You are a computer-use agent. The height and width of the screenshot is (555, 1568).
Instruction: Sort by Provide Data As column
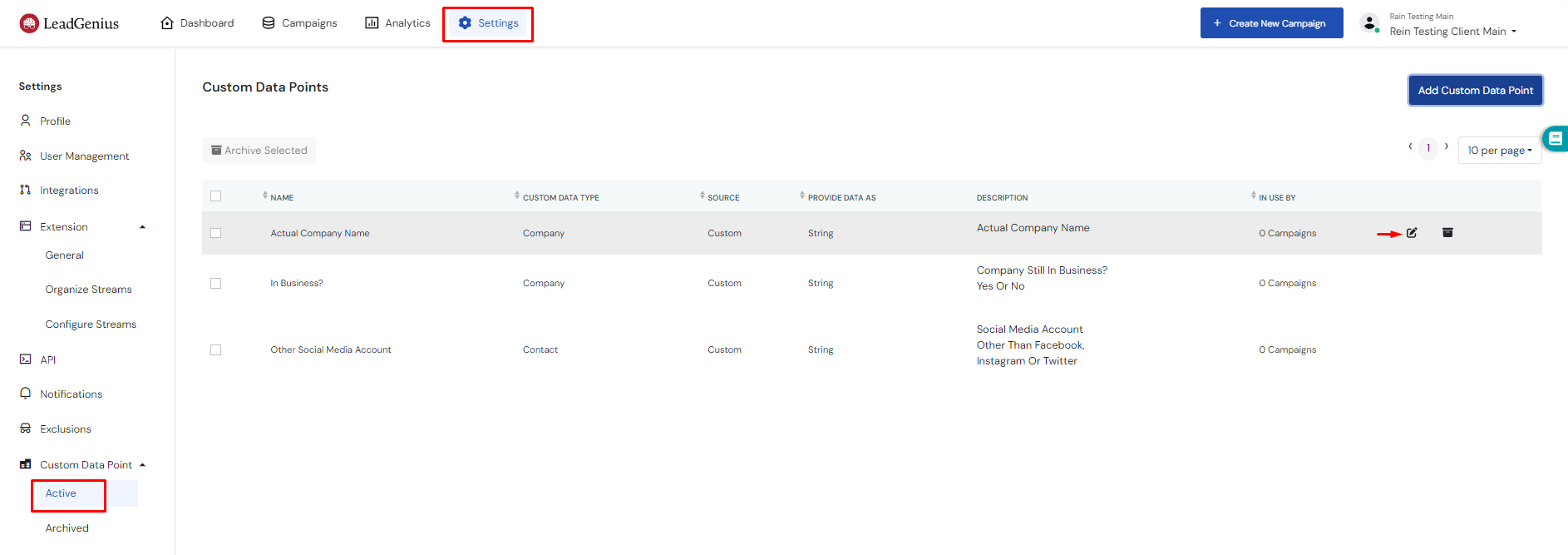pos(802,196)
